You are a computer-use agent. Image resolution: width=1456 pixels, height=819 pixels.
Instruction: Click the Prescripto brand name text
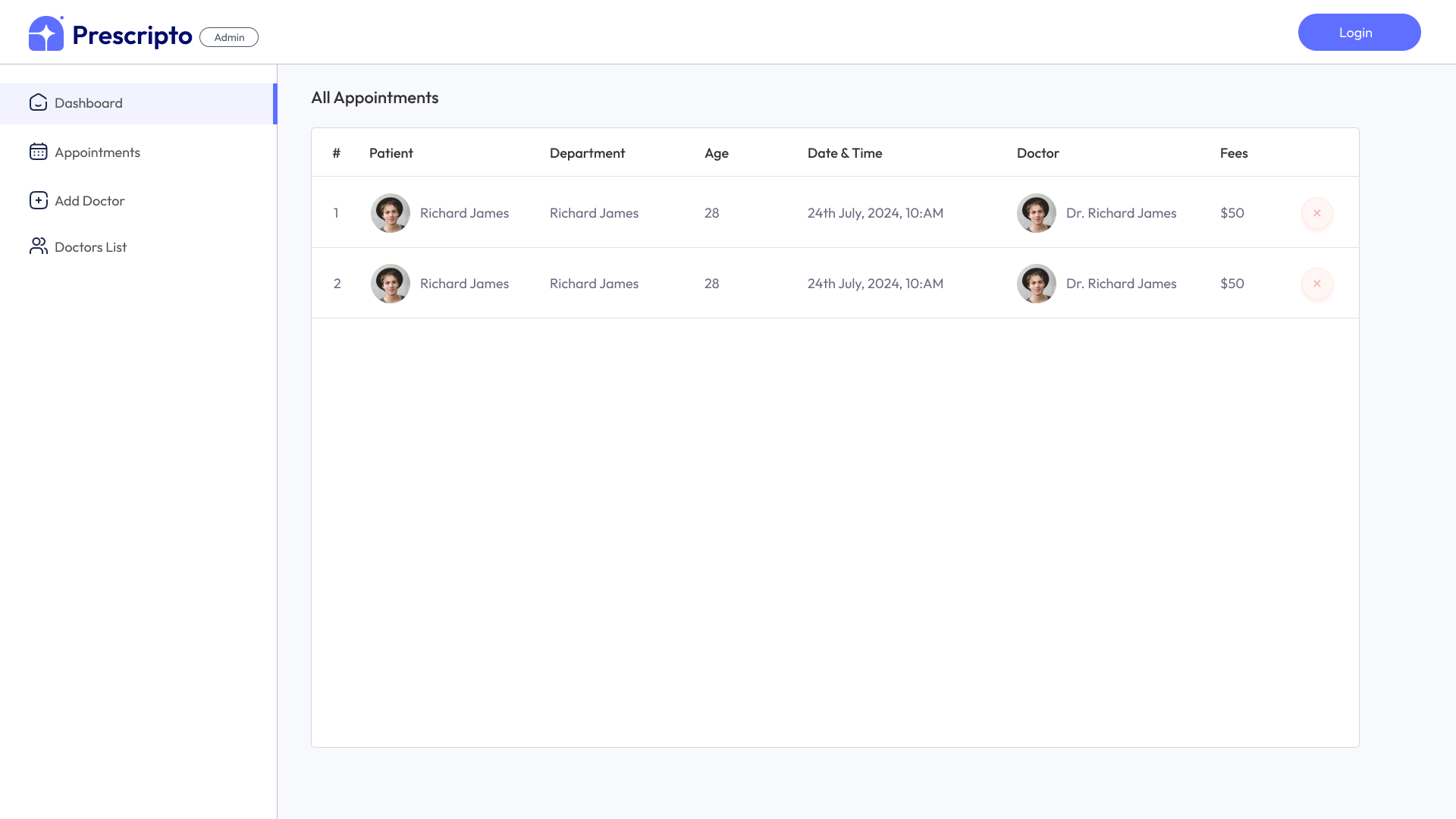pos(132,36)
